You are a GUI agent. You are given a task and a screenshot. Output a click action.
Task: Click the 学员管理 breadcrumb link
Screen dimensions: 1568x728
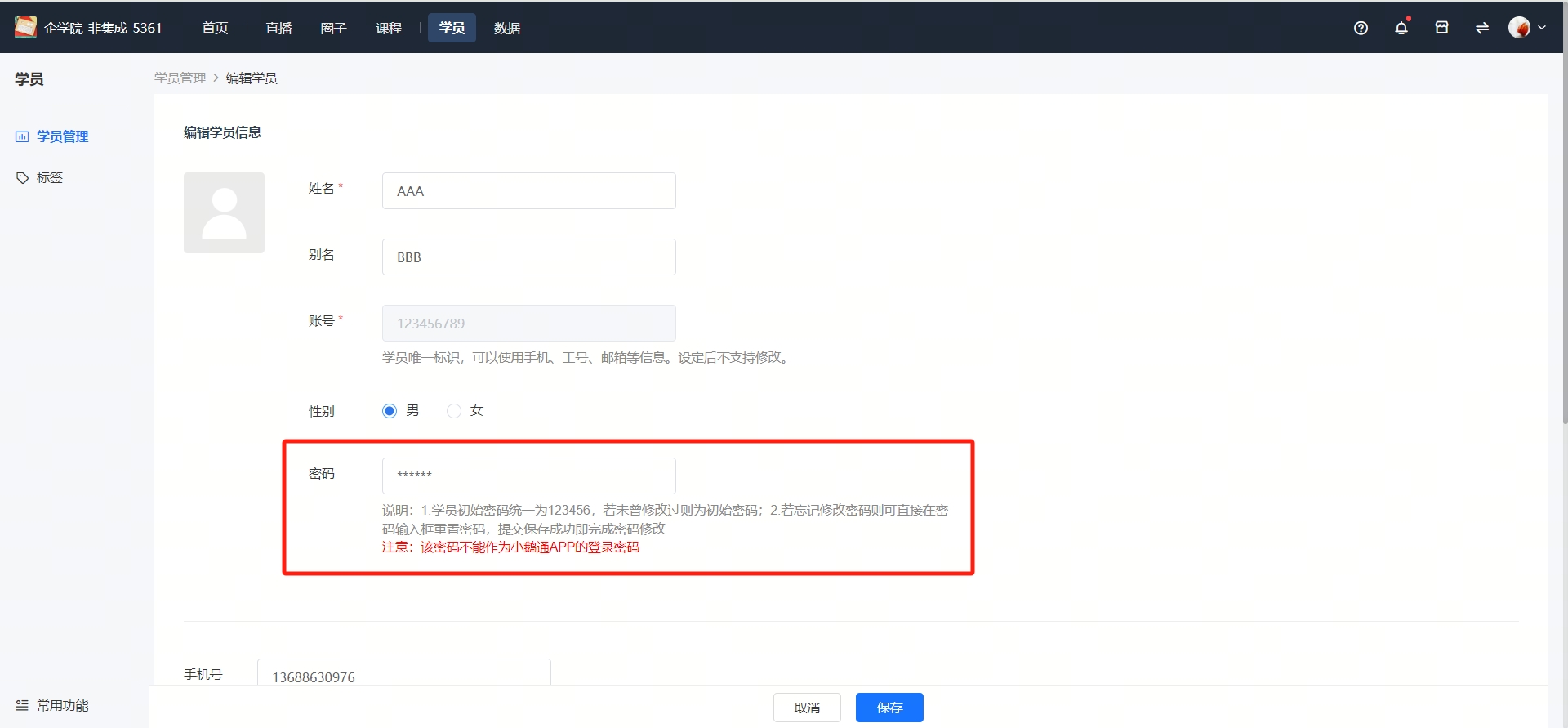180,78
